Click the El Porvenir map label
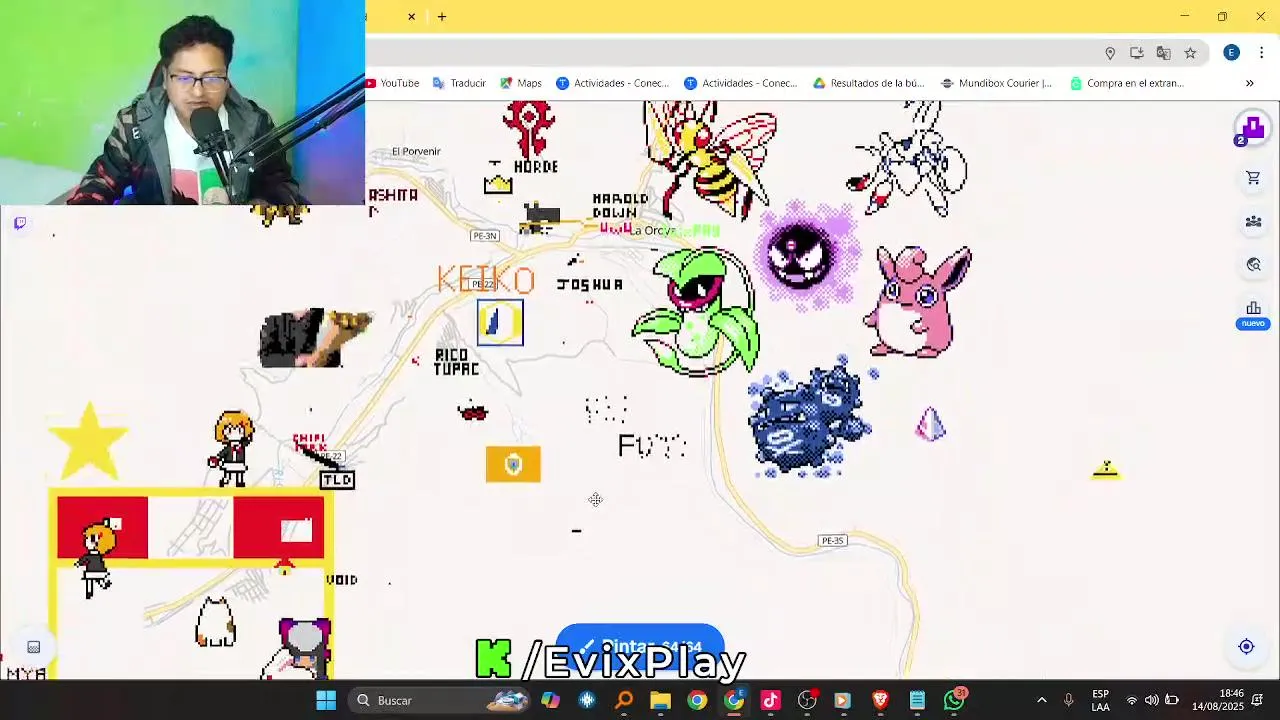Screen dimensions: 1280x720 416,151
